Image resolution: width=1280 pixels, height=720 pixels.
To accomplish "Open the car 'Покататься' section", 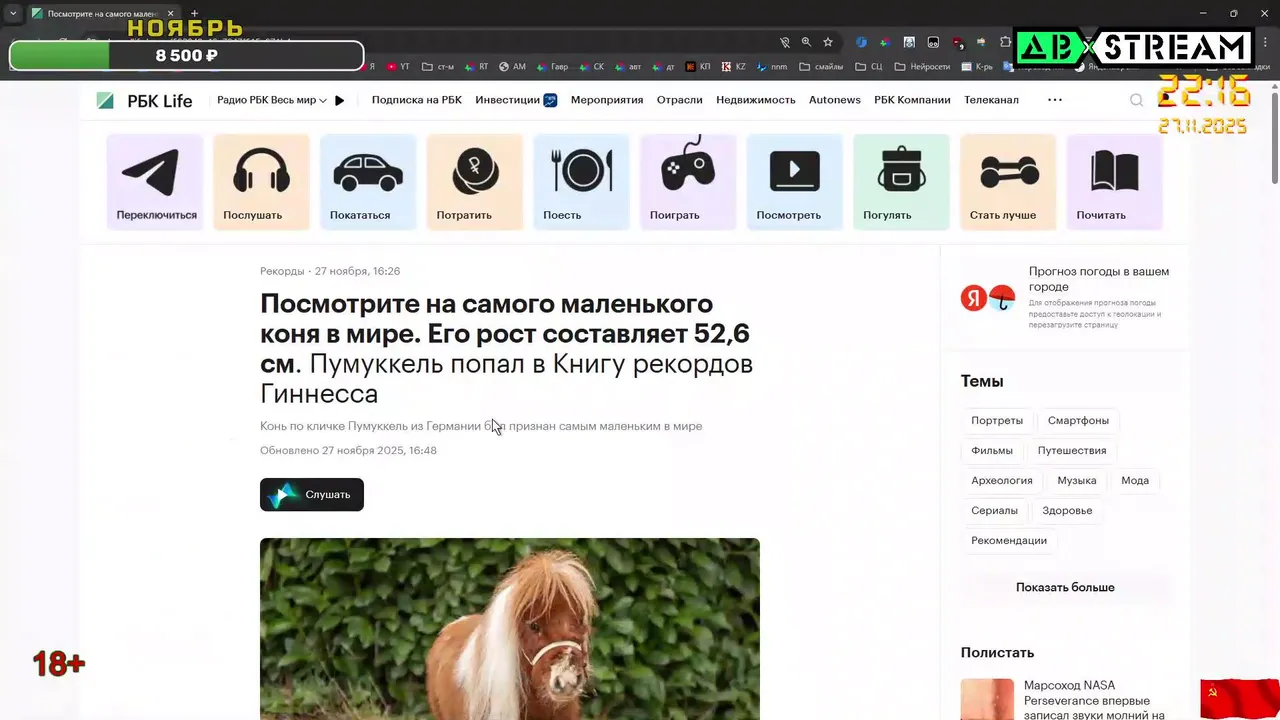I will (x=368, y=182).
